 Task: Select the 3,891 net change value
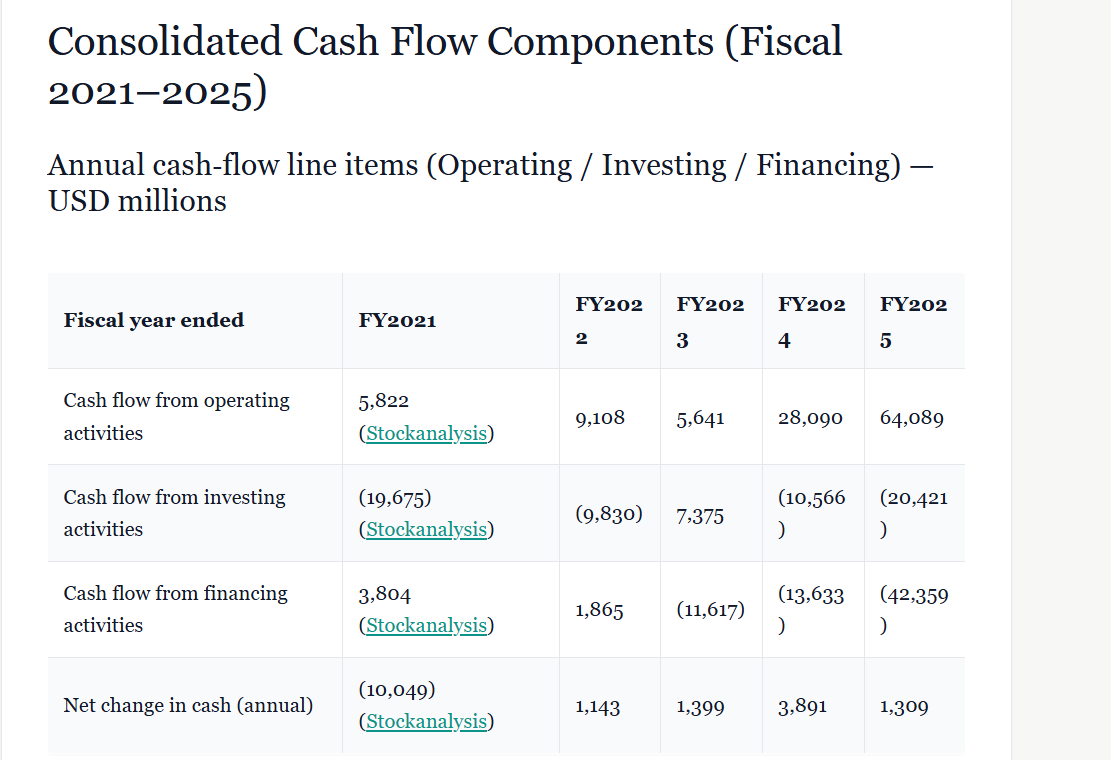[x=802, y=706]
